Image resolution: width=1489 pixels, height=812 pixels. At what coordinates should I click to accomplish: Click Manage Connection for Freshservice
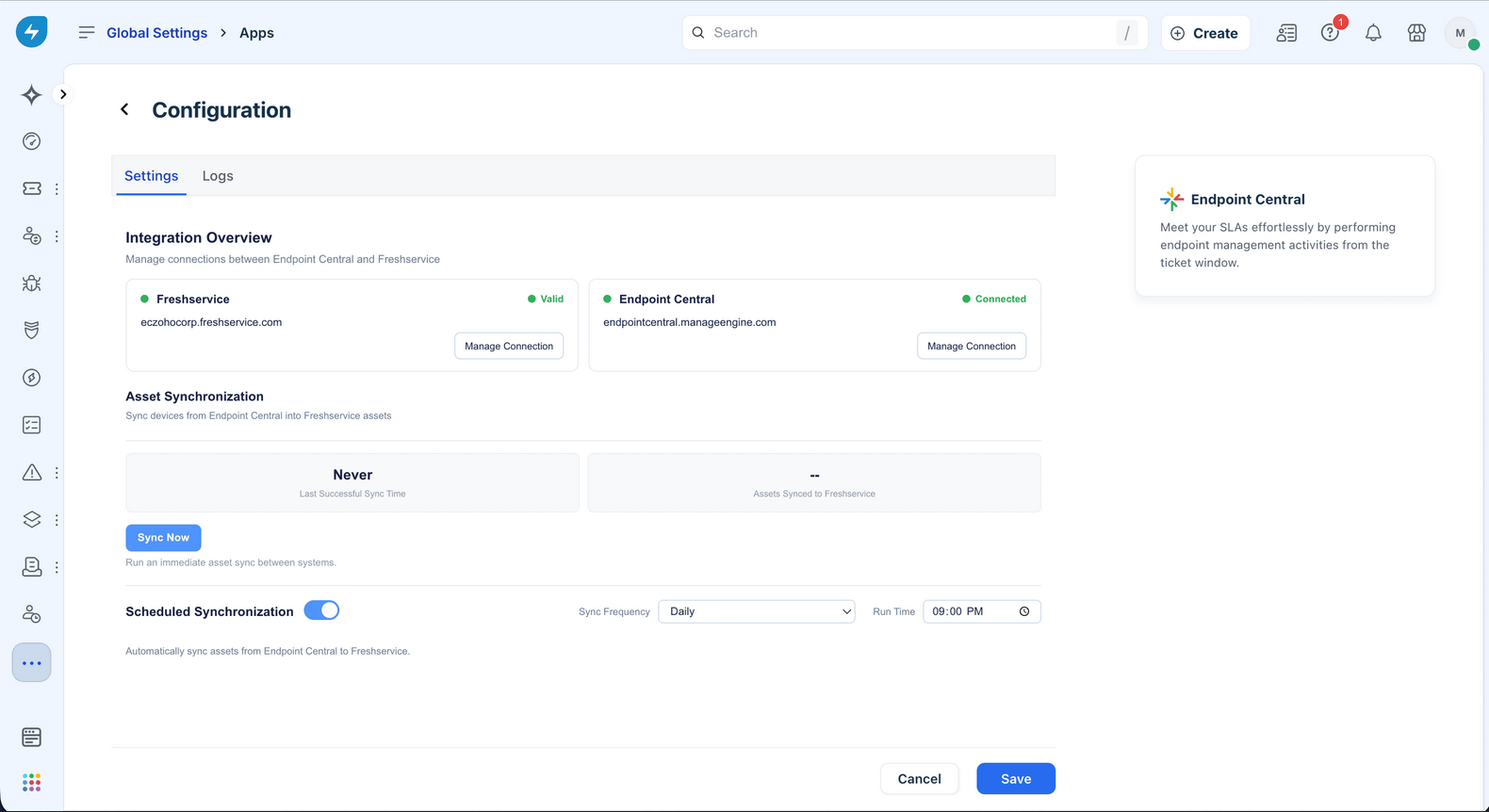pyautogui.click(x=509, y=346)
